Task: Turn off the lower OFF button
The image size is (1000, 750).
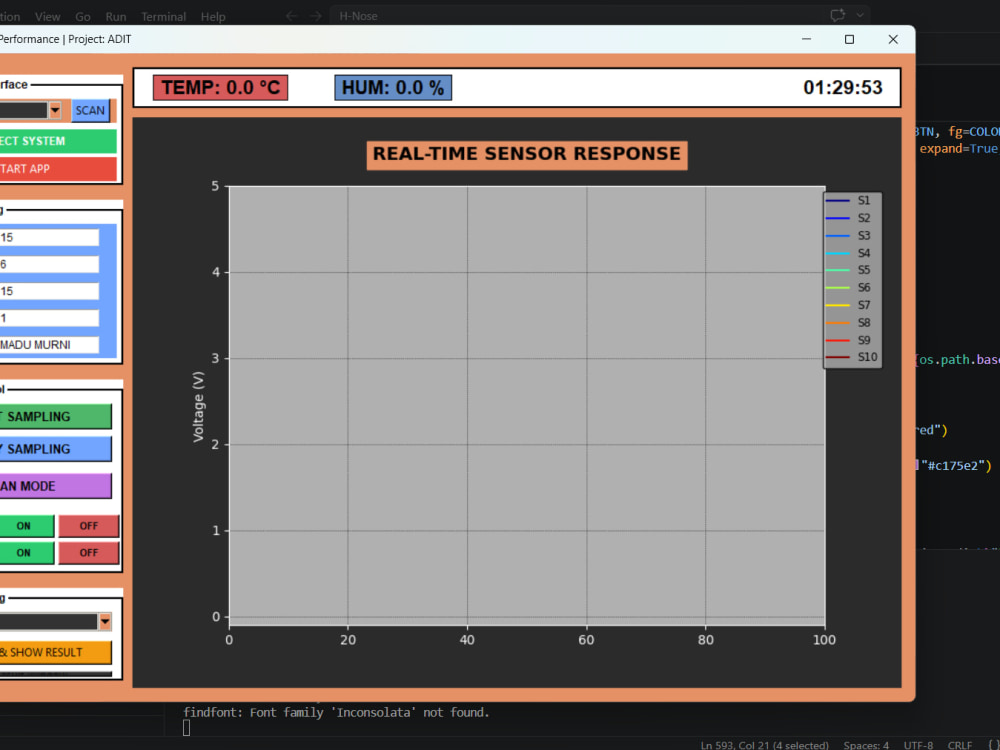Action: click(89, 553)
